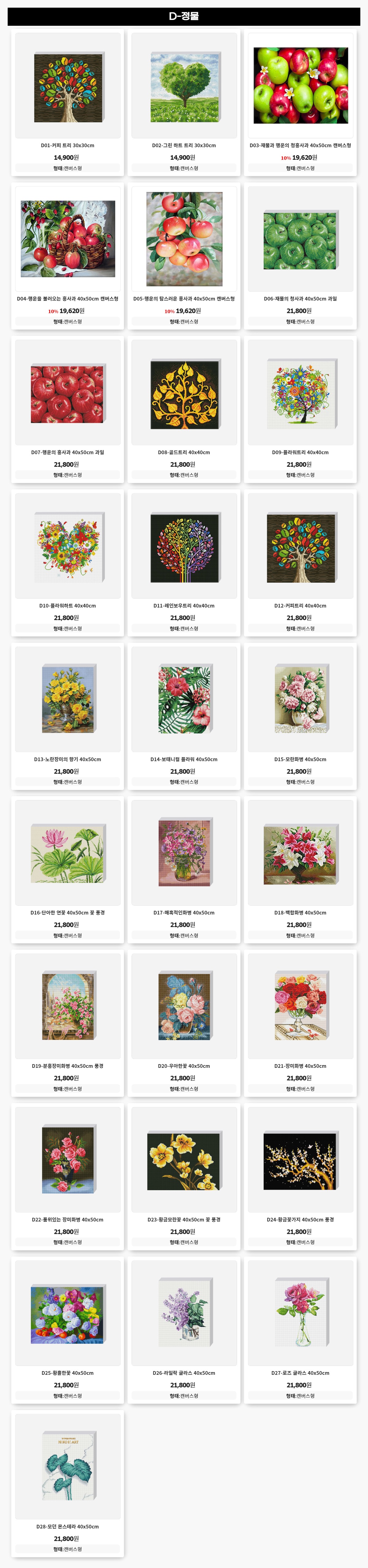Select the D14 botanical flower image
Image resolution: width=368 pixels, height=1568 pixels.
pos(184,700)
